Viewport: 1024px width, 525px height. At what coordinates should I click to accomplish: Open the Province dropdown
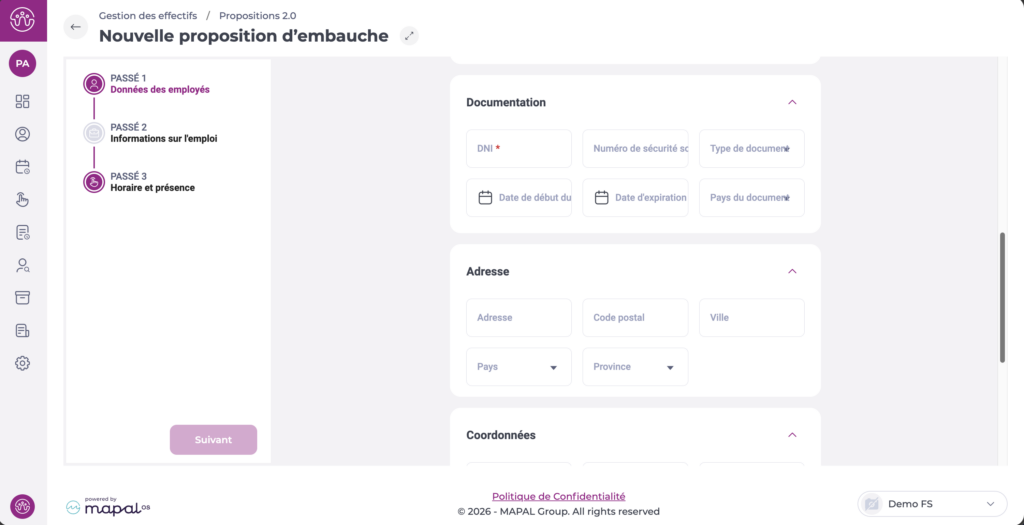point(635,367)
